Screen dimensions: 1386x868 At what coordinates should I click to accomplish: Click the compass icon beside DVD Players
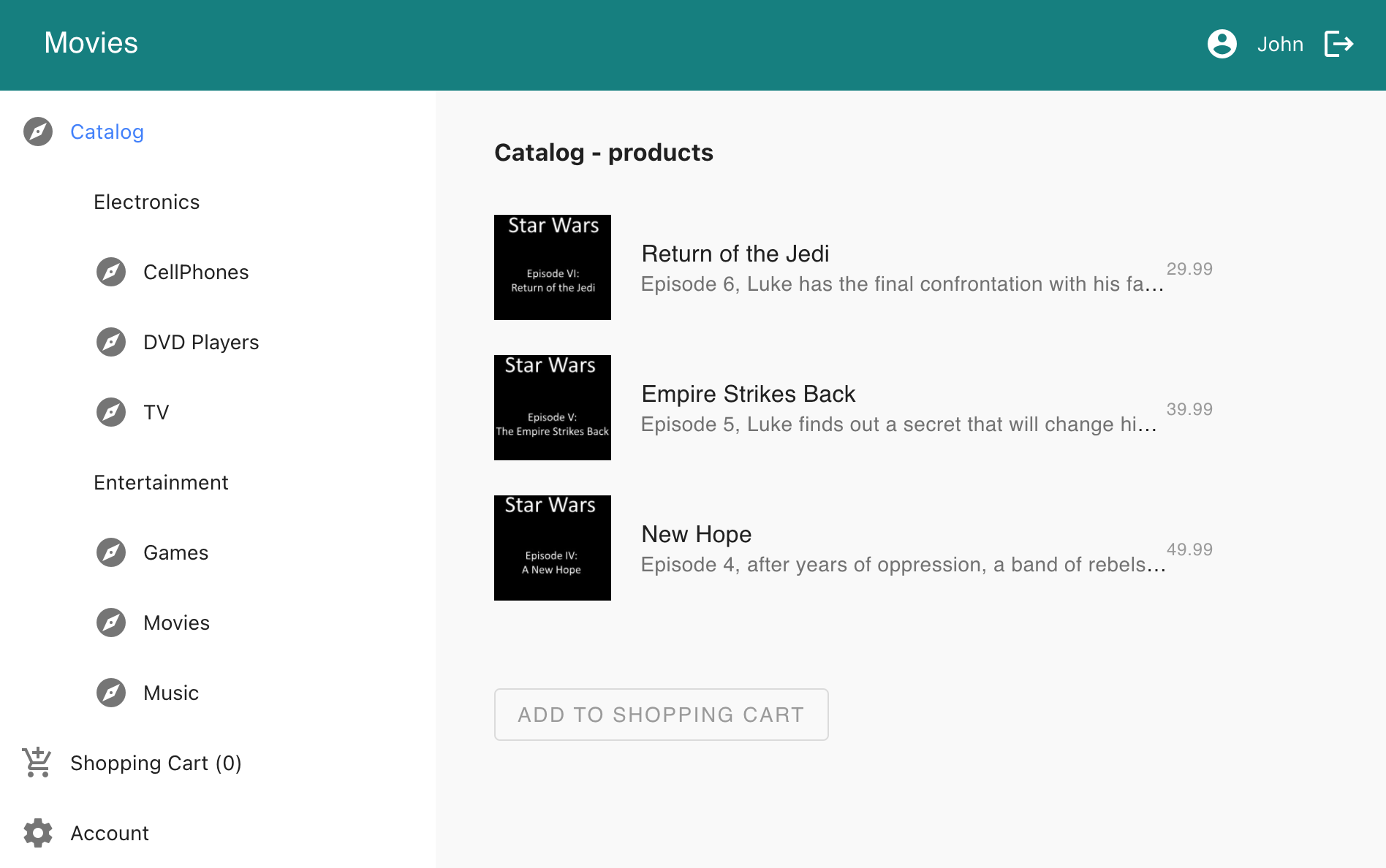tap(111, 342)
